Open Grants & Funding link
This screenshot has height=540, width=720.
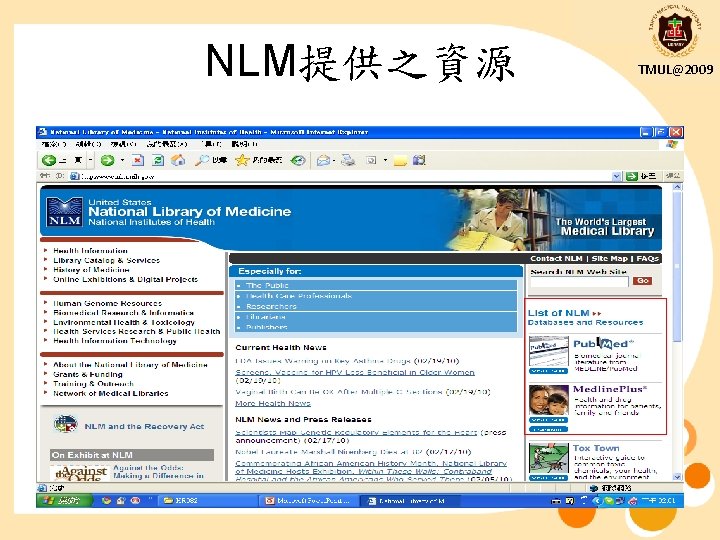[x=88, y=374]
